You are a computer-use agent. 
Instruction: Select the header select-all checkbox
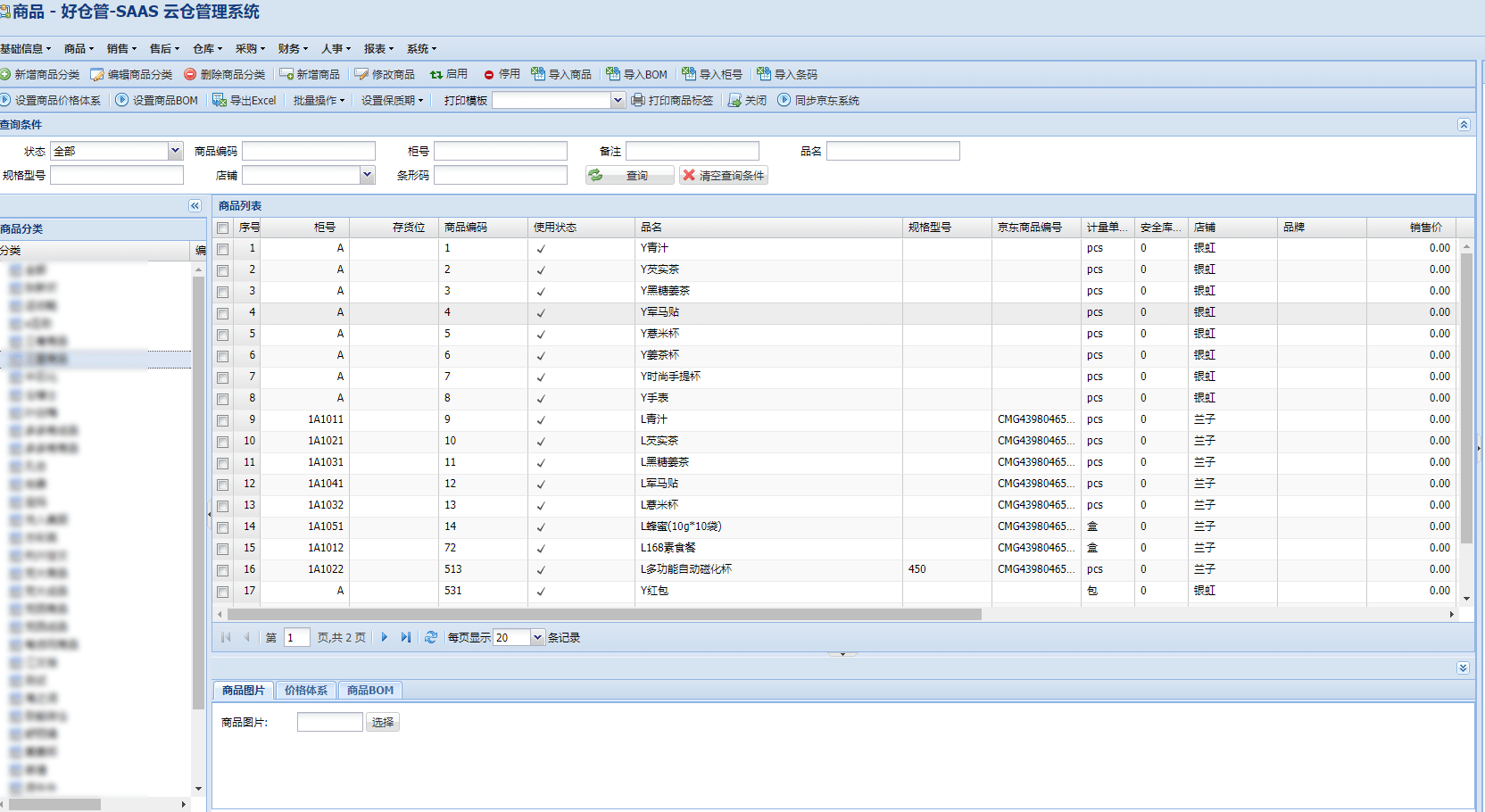coord(223,228)
